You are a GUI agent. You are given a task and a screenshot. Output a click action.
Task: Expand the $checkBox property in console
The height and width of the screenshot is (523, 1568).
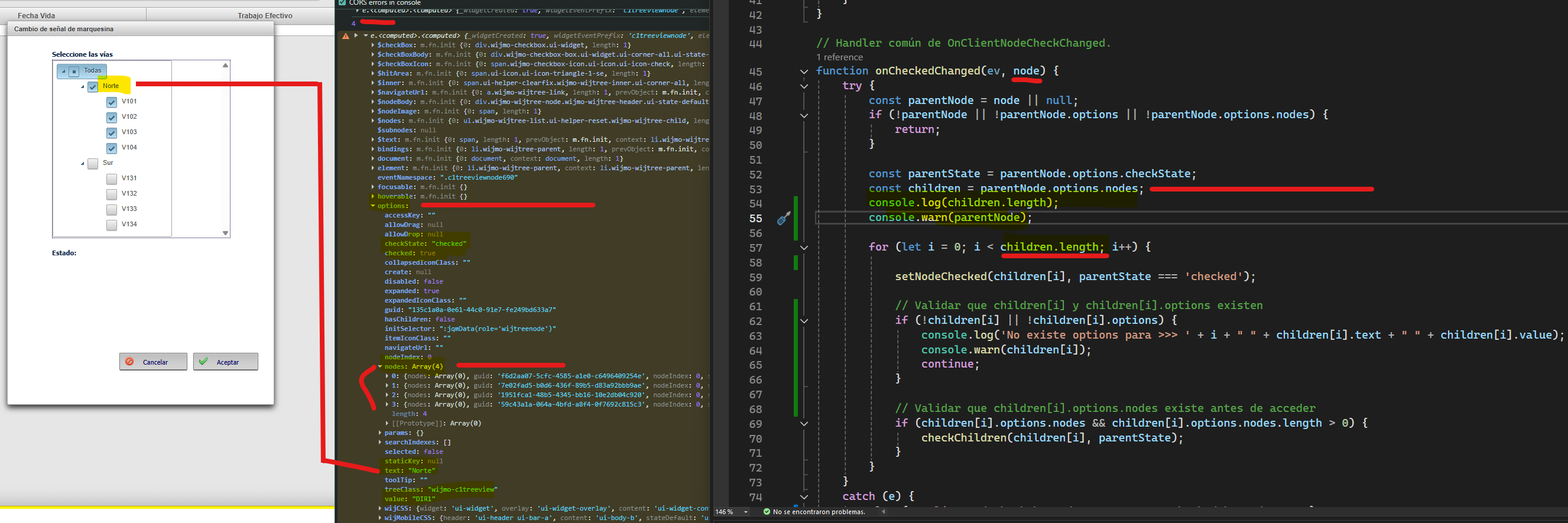(x=372, y=45)
